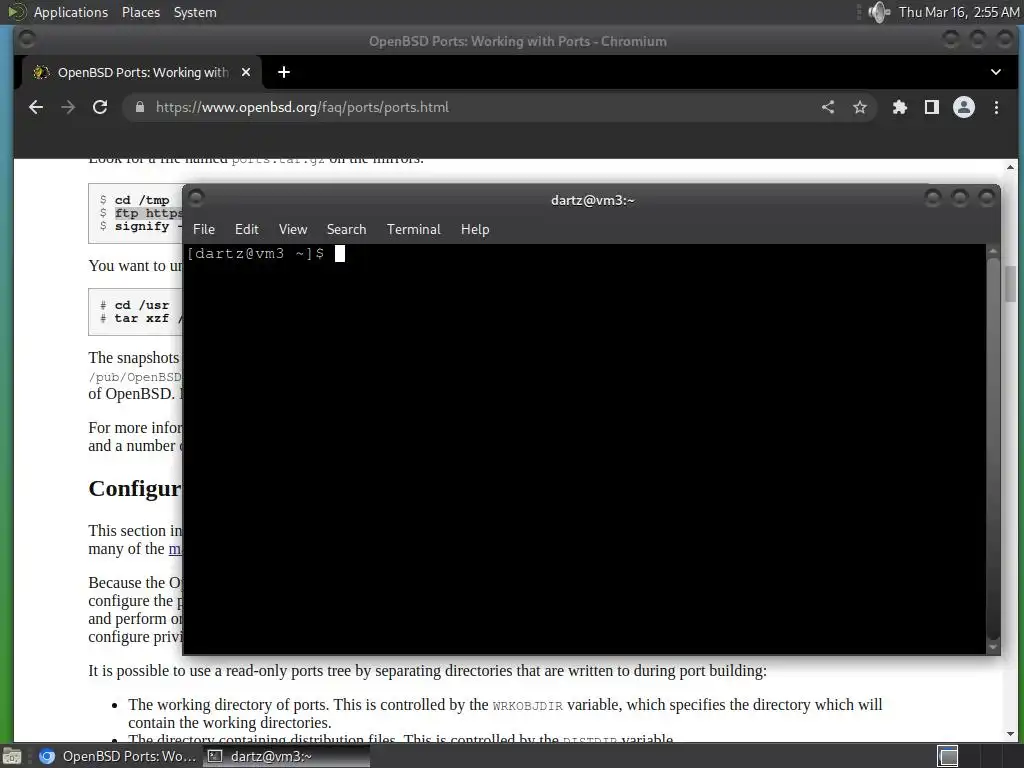Click terminal title dartz@vm3:~
This screenshot has height=768, width=1024.
(592, 200)
